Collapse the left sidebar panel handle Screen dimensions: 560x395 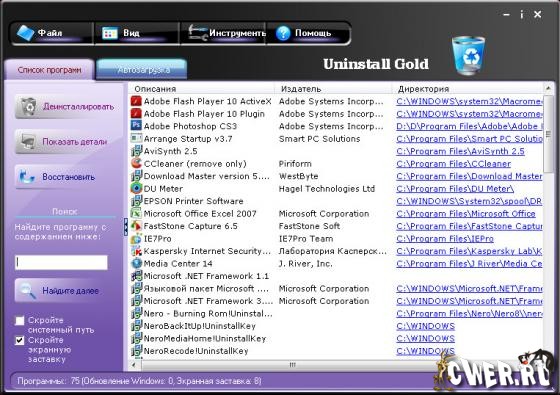coord(126,227)
